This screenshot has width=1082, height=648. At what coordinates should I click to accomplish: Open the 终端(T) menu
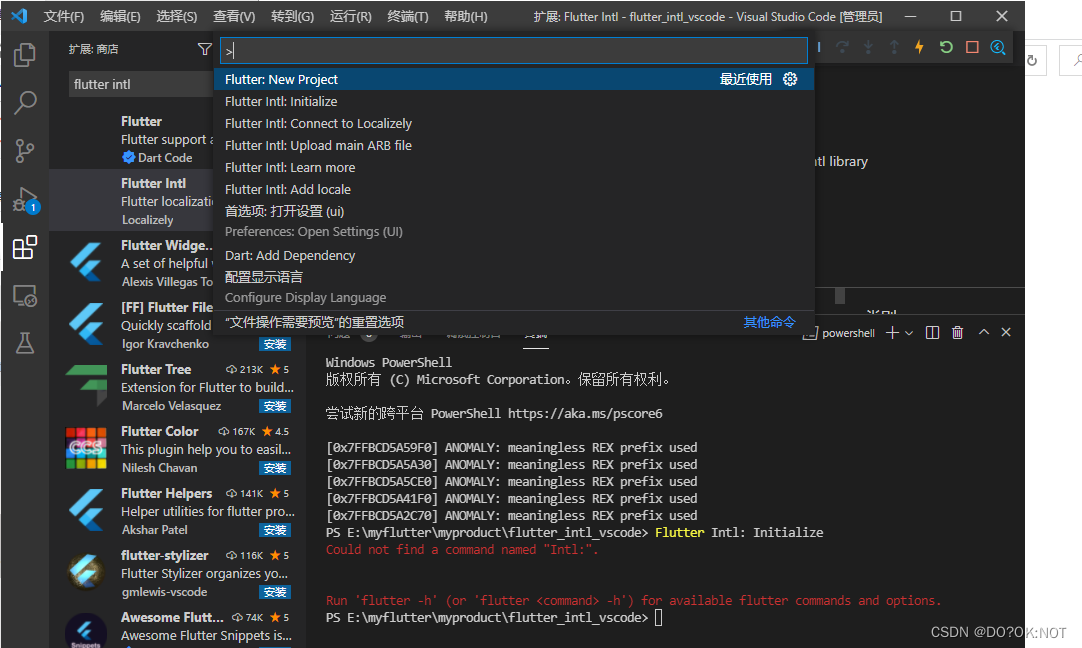point(408,16)
